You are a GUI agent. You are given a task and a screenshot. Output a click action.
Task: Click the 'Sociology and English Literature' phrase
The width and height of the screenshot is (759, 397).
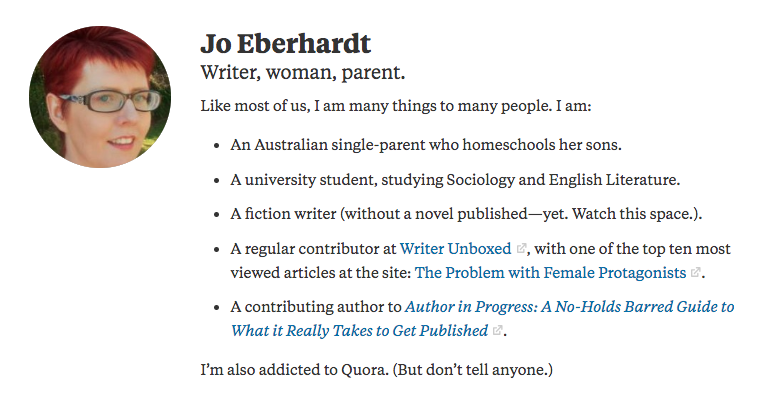(x=561, y=180)
